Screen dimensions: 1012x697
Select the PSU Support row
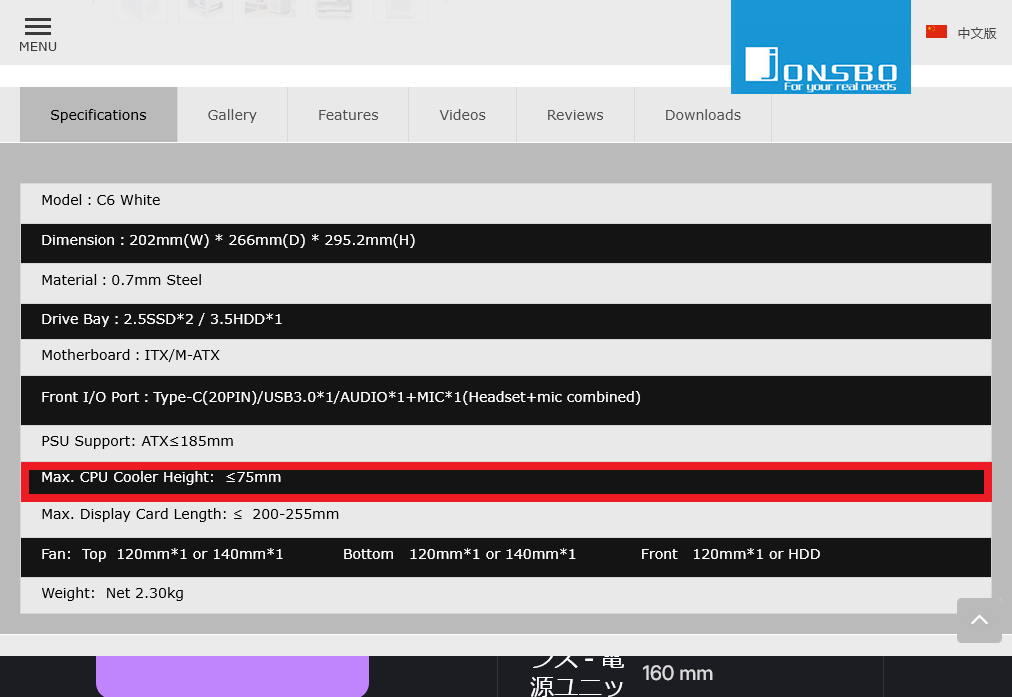coord(505,442)
